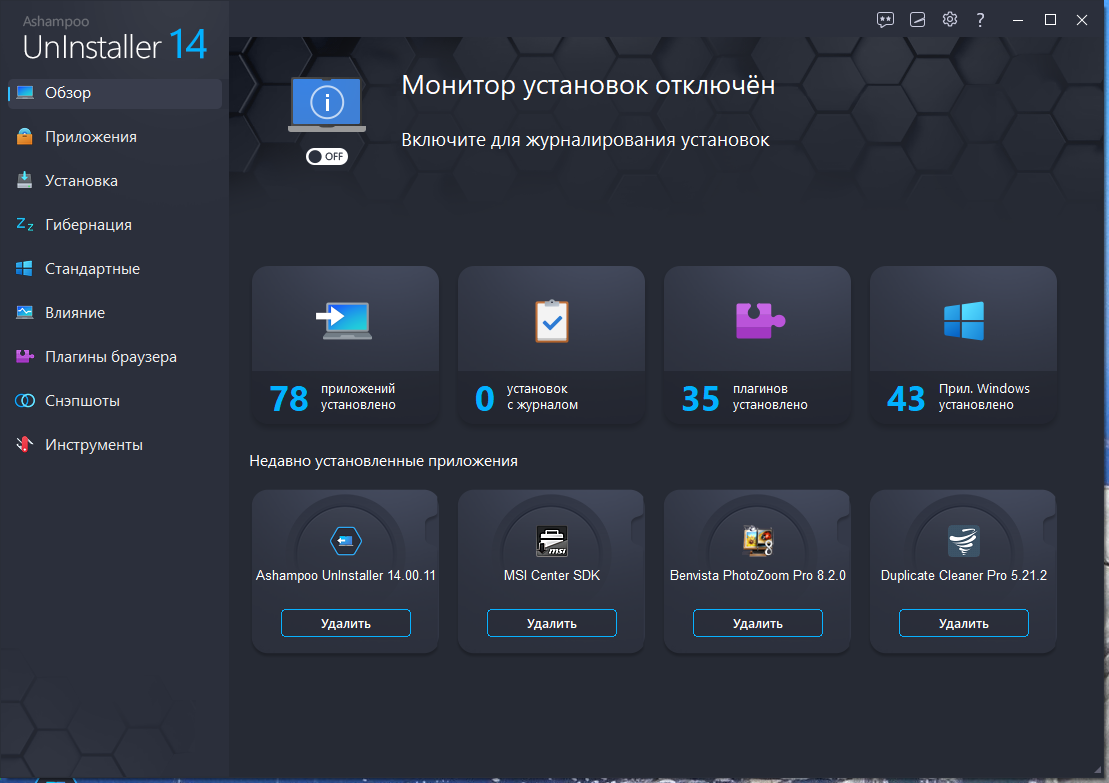Click Удалить for Benvista PhotoZoom Pro

tap(757, 622)
